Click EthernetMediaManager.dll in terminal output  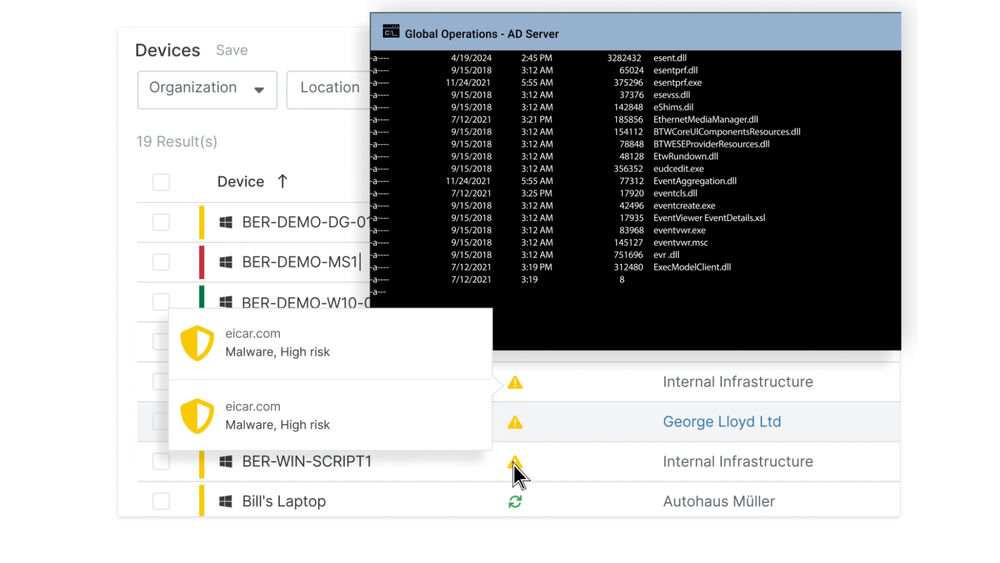[x=705, y=119]
